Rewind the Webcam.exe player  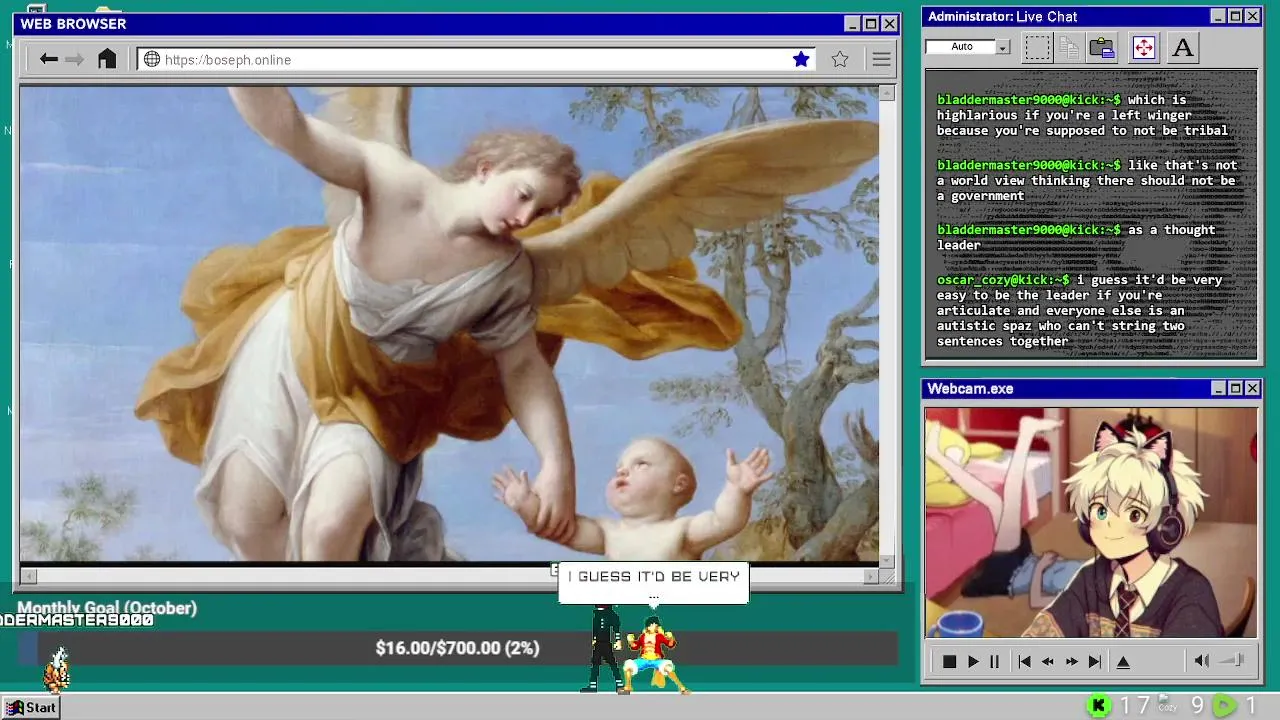(x=1048, y=661)
